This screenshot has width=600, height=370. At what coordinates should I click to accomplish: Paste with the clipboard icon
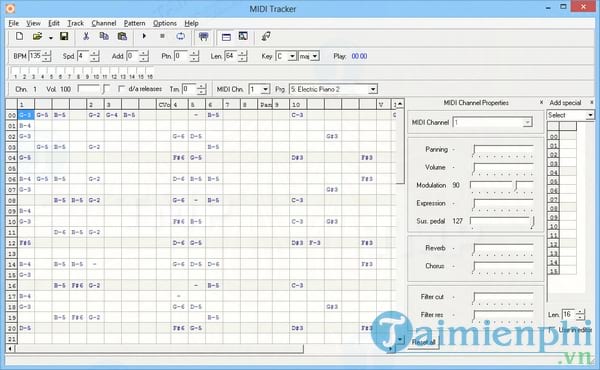122,36
